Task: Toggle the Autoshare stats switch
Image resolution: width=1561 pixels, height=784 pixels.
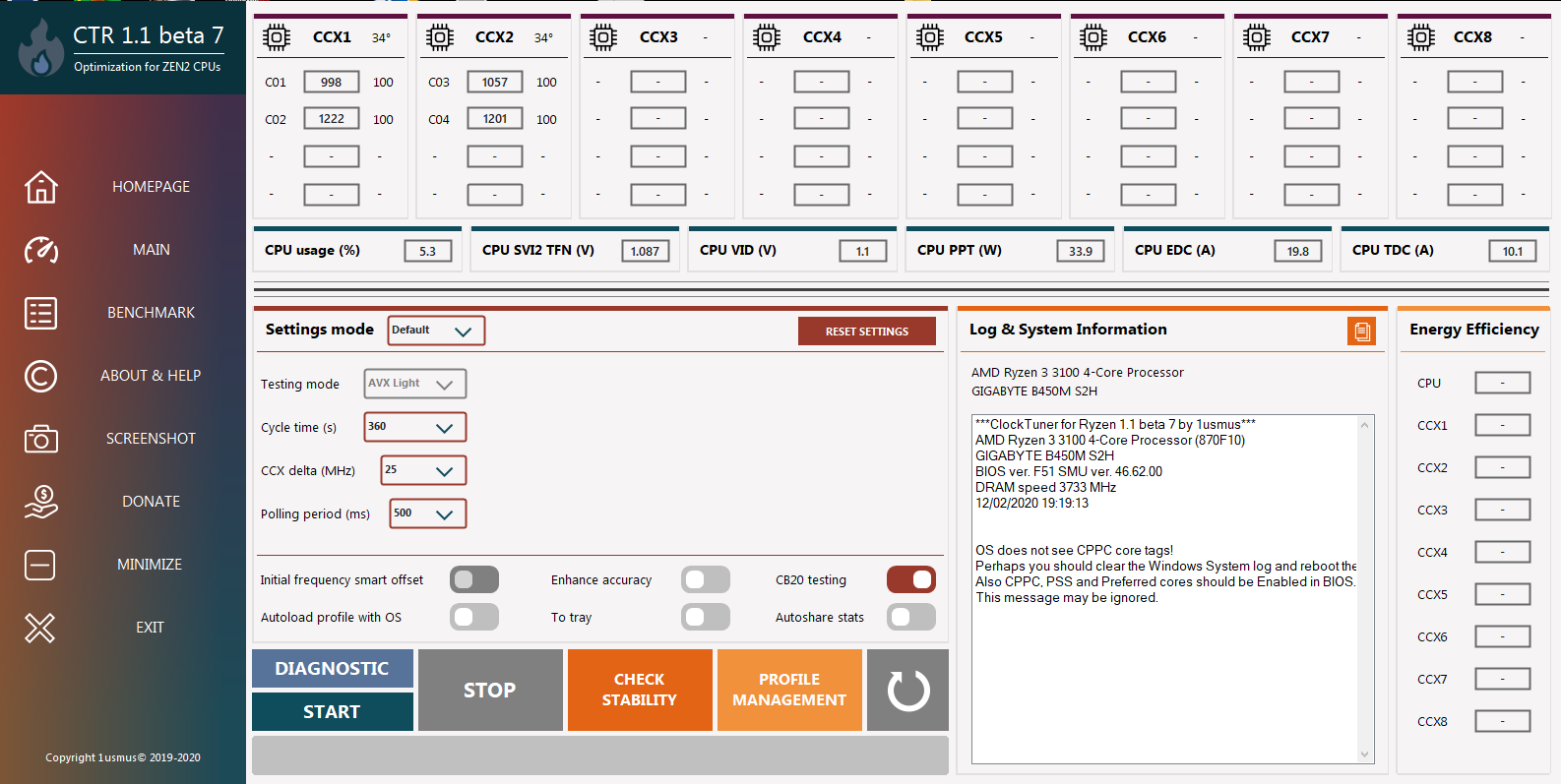Action: tap(911, 617)
